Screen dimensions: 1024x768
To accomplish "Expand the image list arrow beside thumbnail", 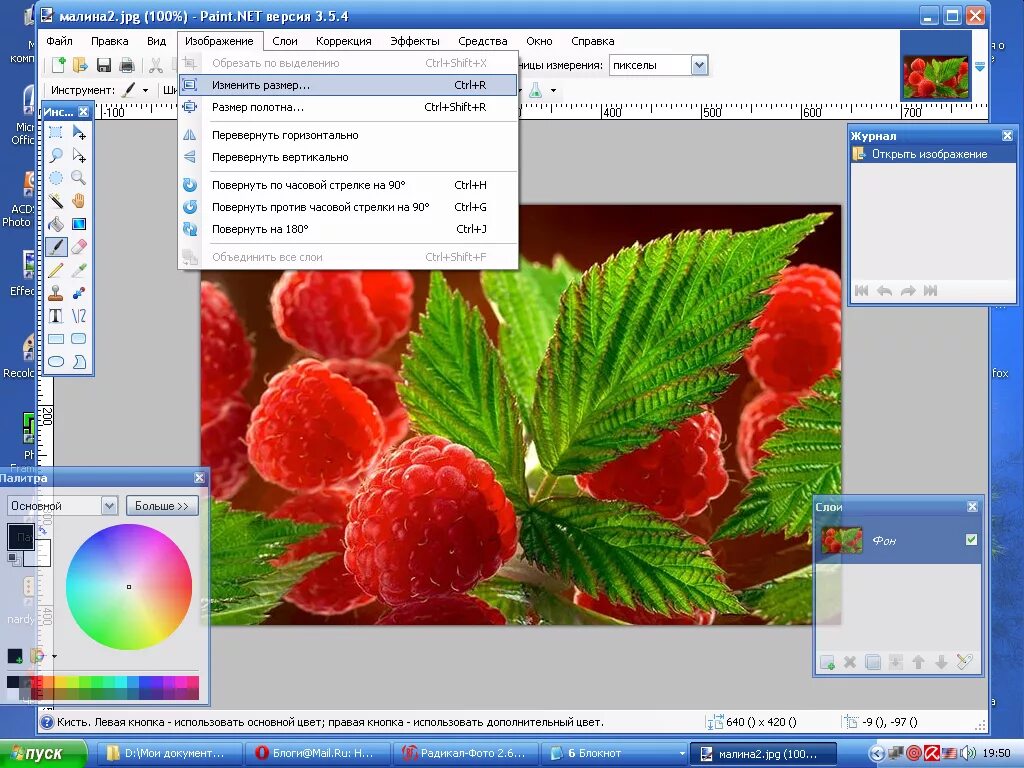I will point(980,67).
